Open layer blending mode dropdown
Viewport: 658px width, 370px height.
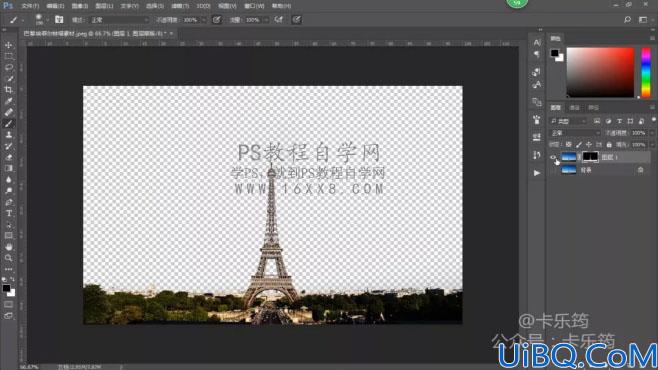575,133
